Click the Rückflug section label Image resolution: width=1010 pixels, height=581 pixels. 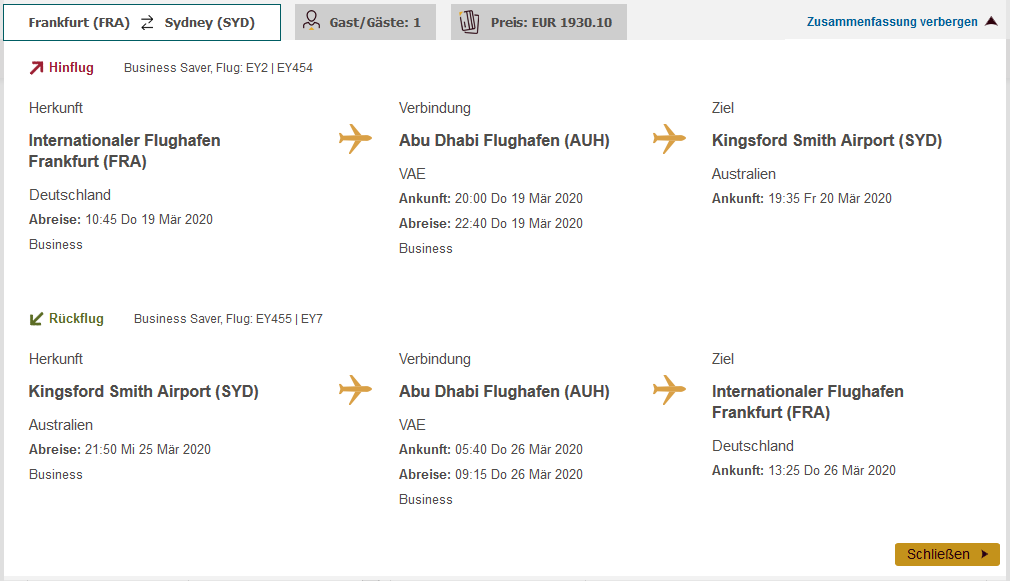point(76,319)
